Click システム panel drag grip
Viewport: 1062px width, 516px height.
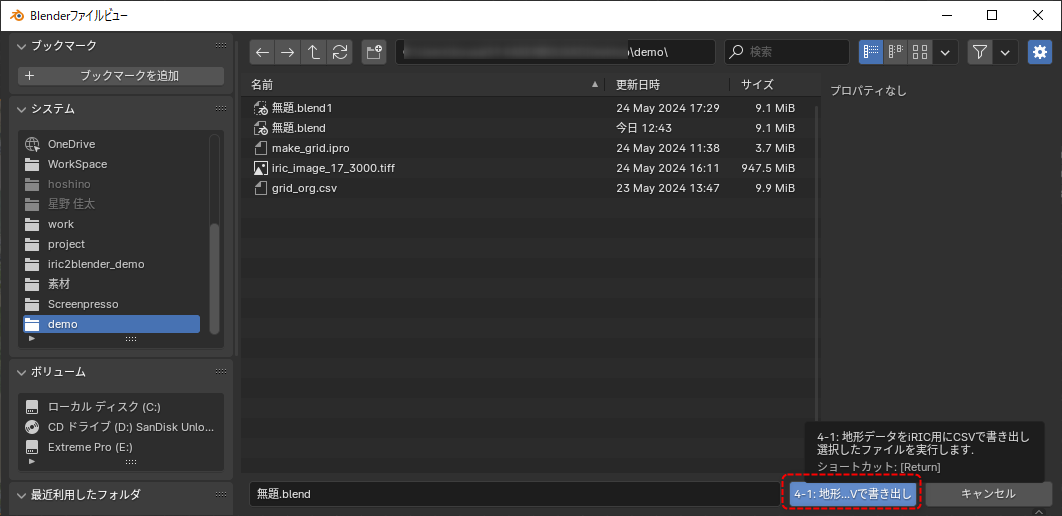tap(221, 108)
